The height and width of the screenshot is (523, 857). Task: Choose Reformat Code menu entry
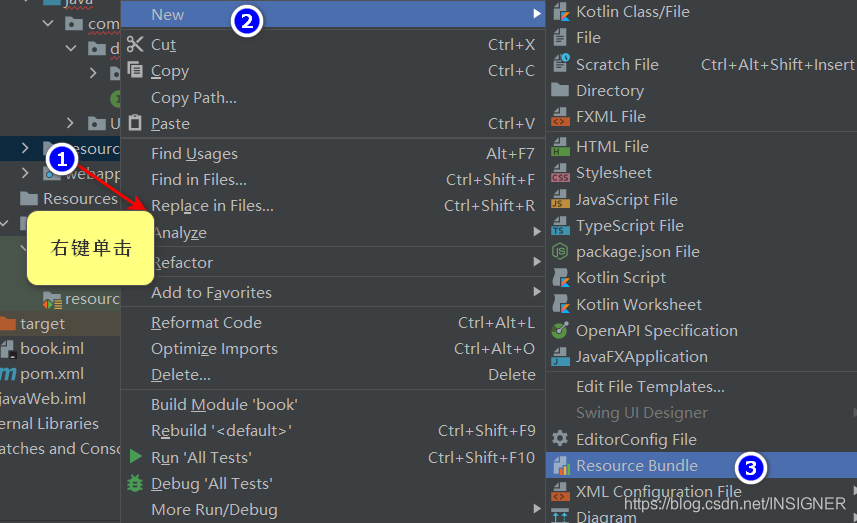pos(332,322)
